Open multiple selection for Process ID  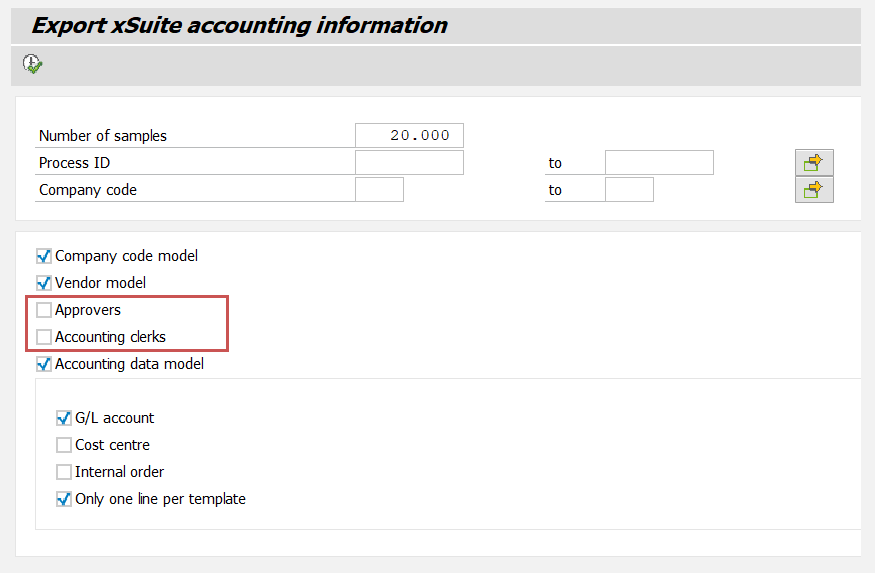coord(814,162)
